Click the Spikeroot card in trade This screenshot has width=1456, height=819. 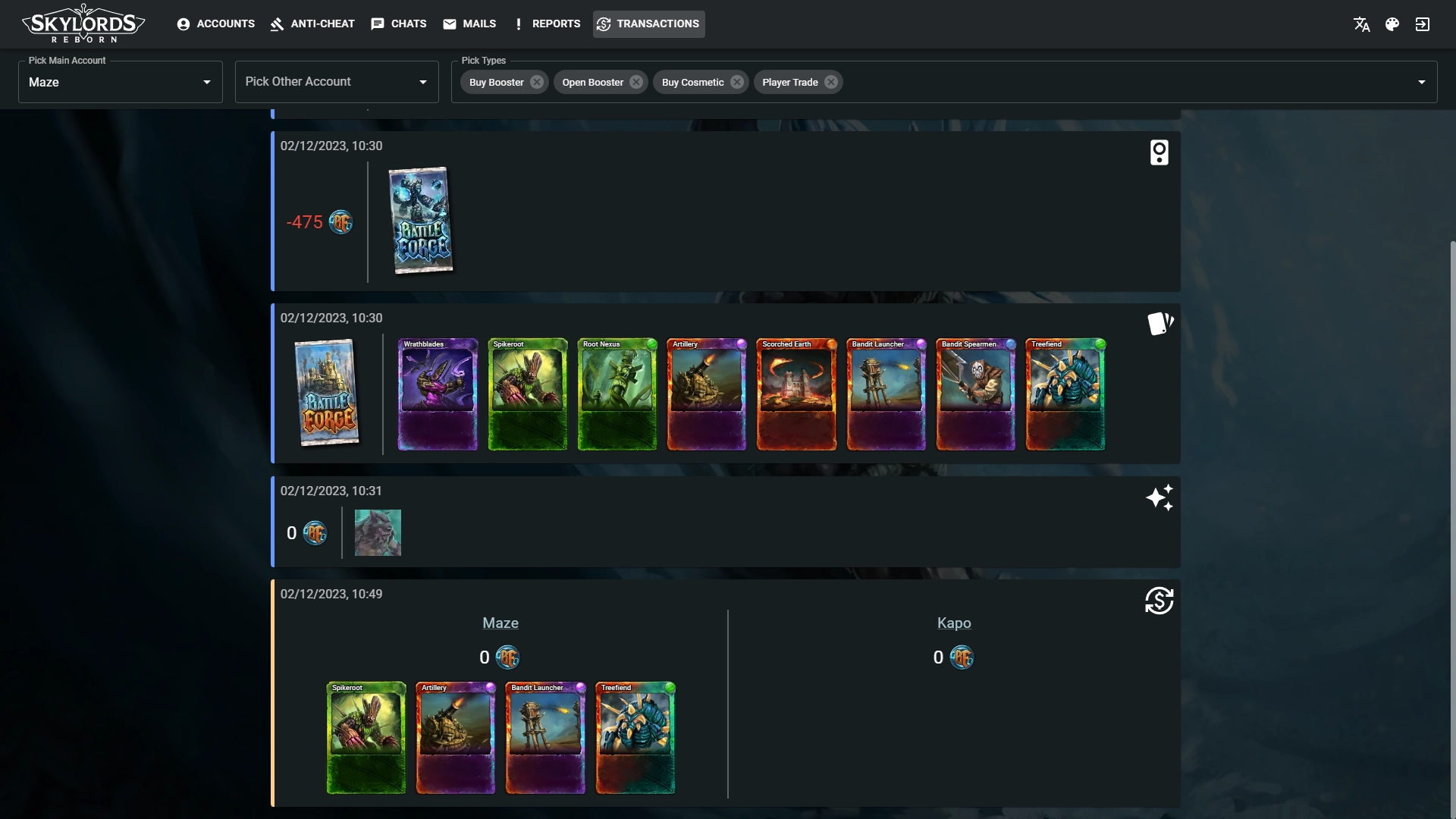(x=365, y=737)
